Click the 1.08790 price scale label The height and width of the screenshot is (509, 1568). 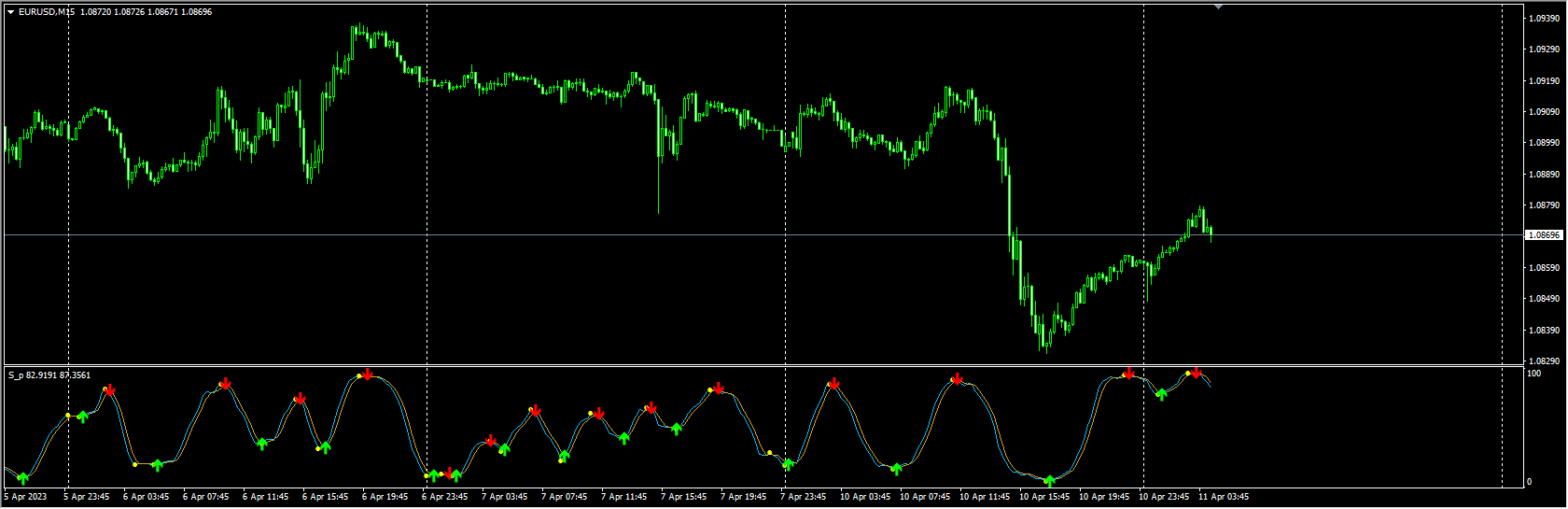point(1543,205)
